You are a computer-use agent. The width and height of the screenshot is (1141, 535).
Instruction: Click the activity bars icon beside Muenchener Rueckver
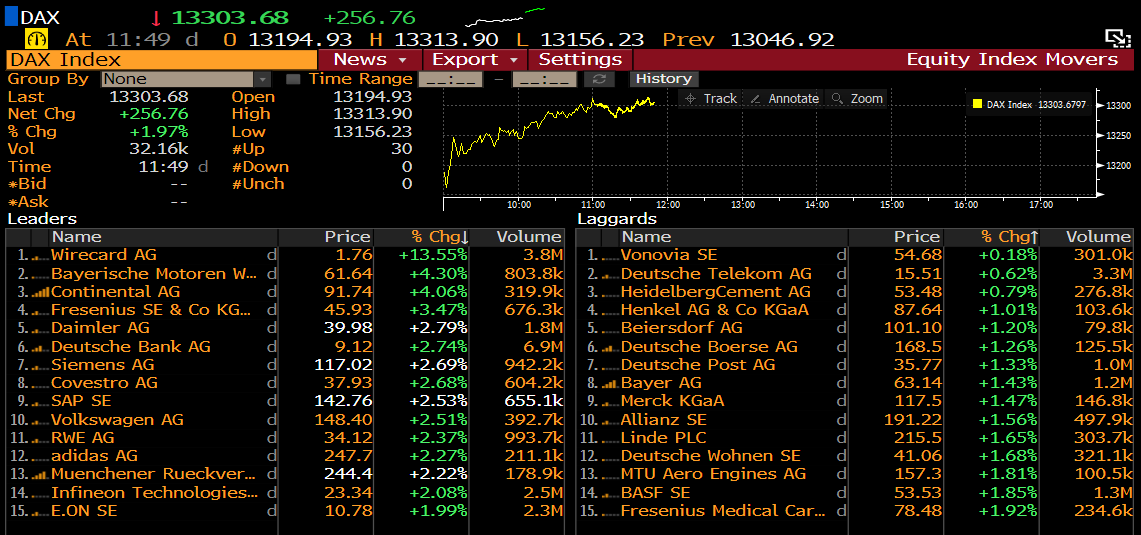coord(41,475)
